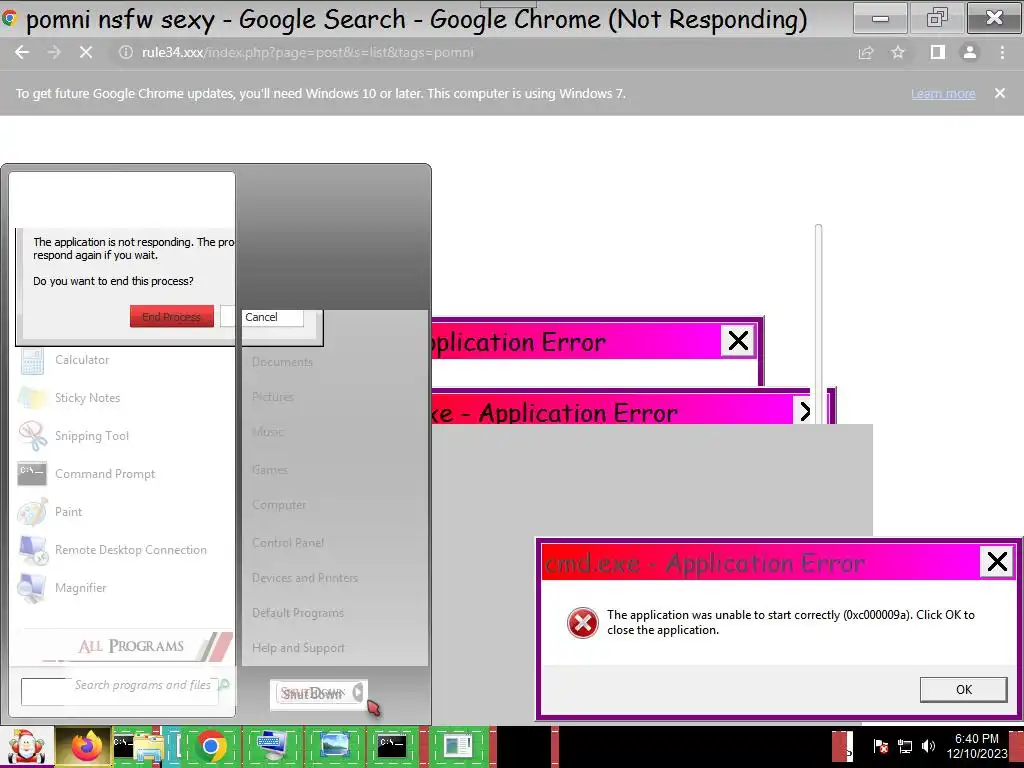Click Paint palette icon

click(32, 512)
